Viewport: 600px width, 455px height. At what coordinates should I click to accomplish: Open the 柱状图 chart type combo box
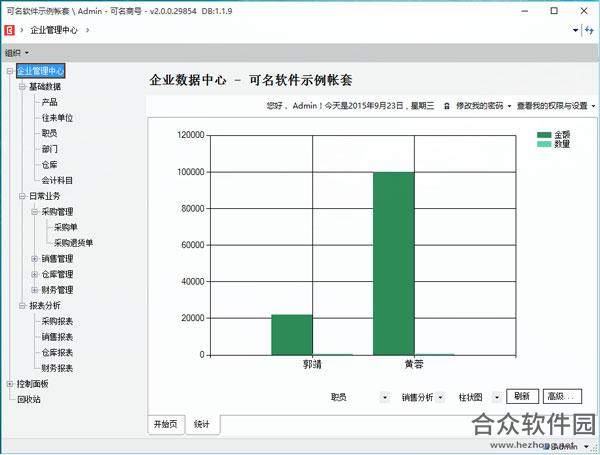pyautogui.click(x=496, y=398)
